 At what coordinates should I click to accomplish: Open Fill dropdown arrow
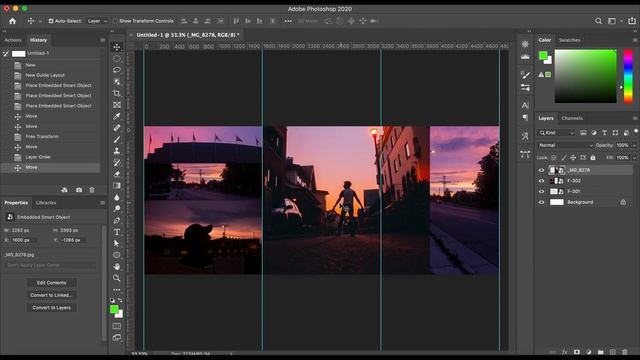[634, 158]
